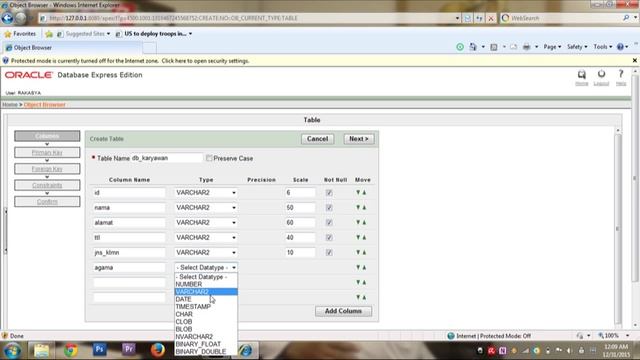Move the ttl column up
The image size is (640, 360).
(364, 237)
